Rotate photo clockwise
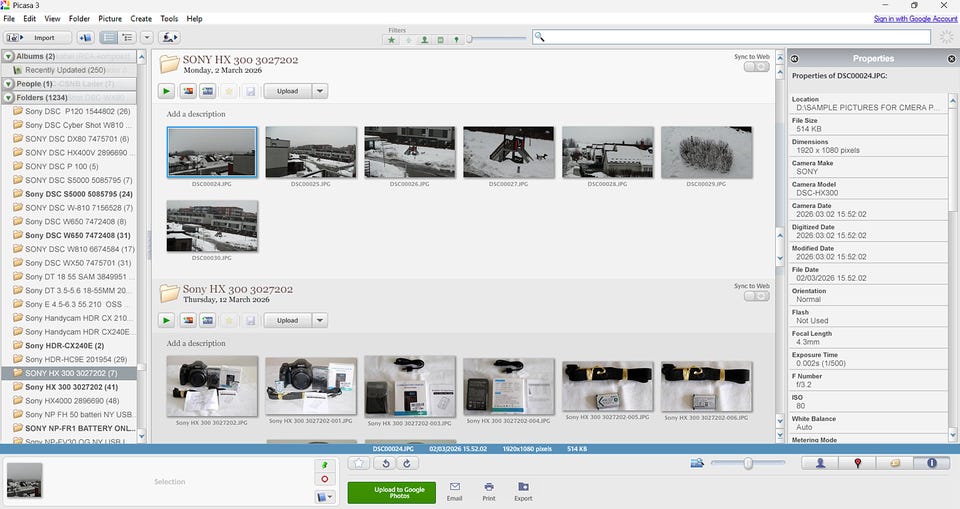The height and width of the screenshot is (509, 960). (407, 464)
